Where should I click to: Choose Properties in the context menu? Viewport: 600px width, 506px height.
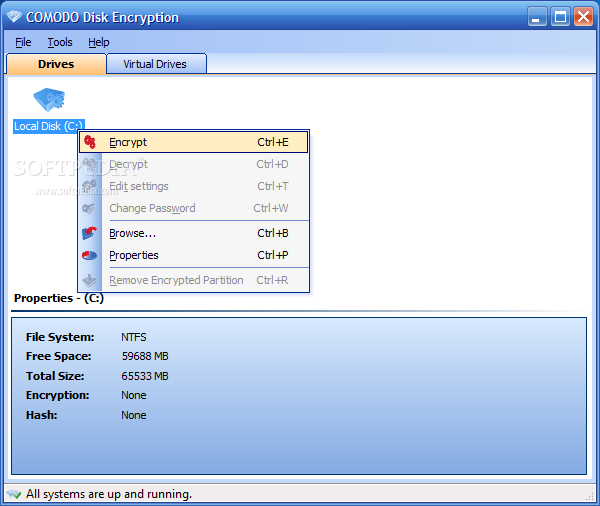tap(194, 255)
